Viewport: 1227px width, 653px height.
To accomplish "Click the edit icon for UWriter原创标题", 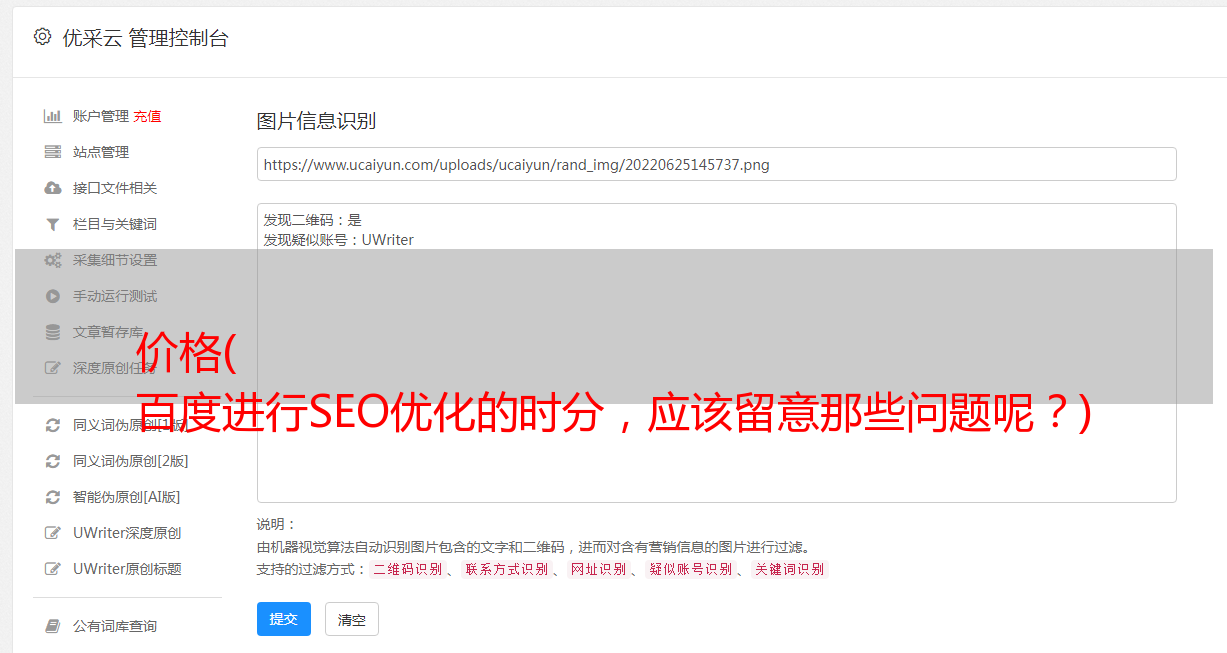I will point(53,569).
